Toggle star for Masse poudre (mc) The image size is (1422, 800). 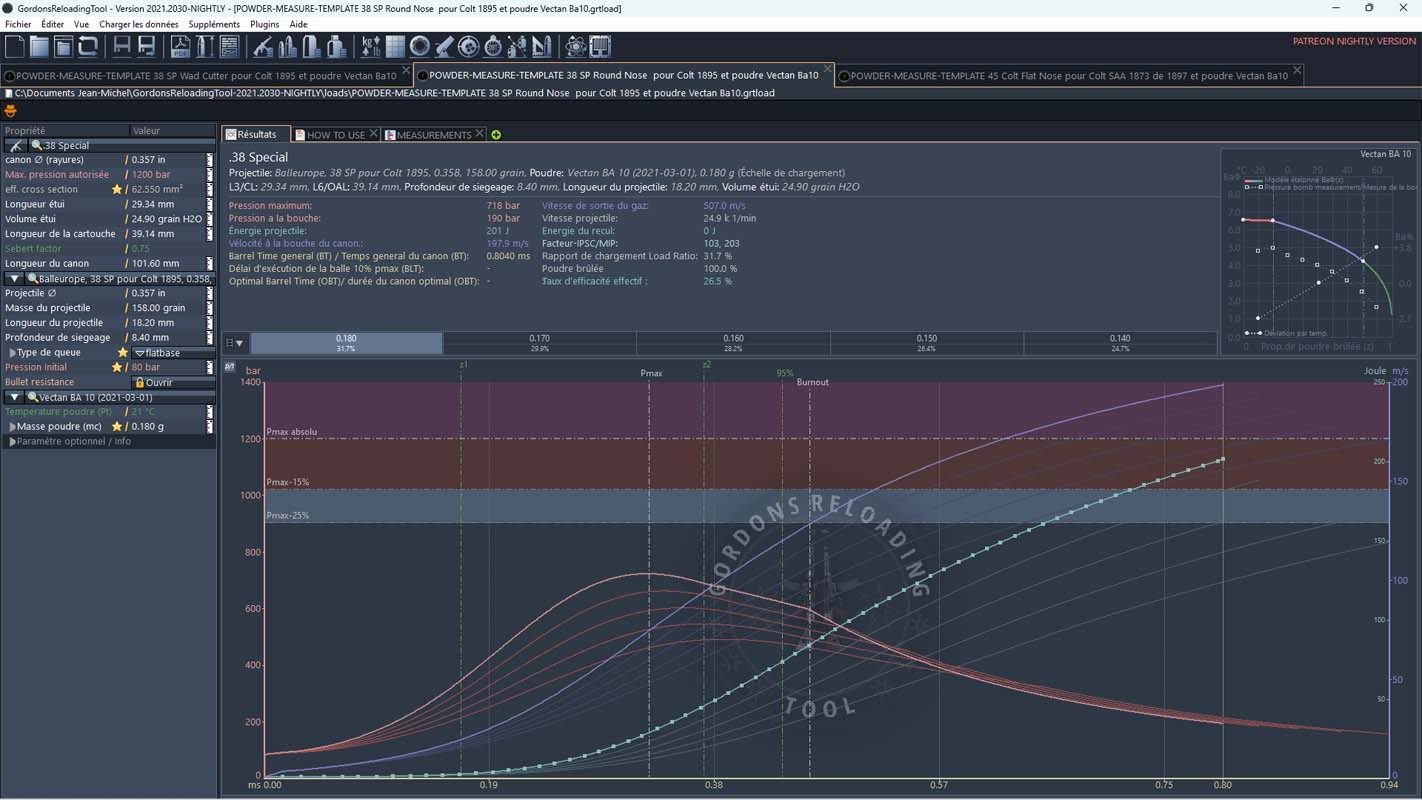pos(117,426)
